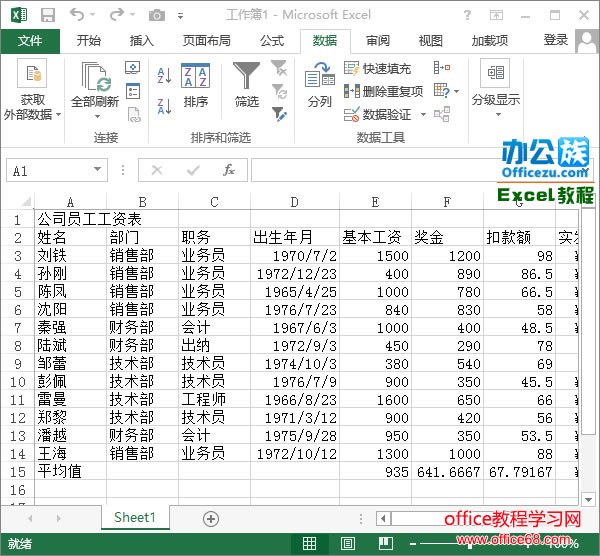This screenshot has height=556, width=600.
Task: Sort descending with the Z-A icon
Action: point(164,101)
